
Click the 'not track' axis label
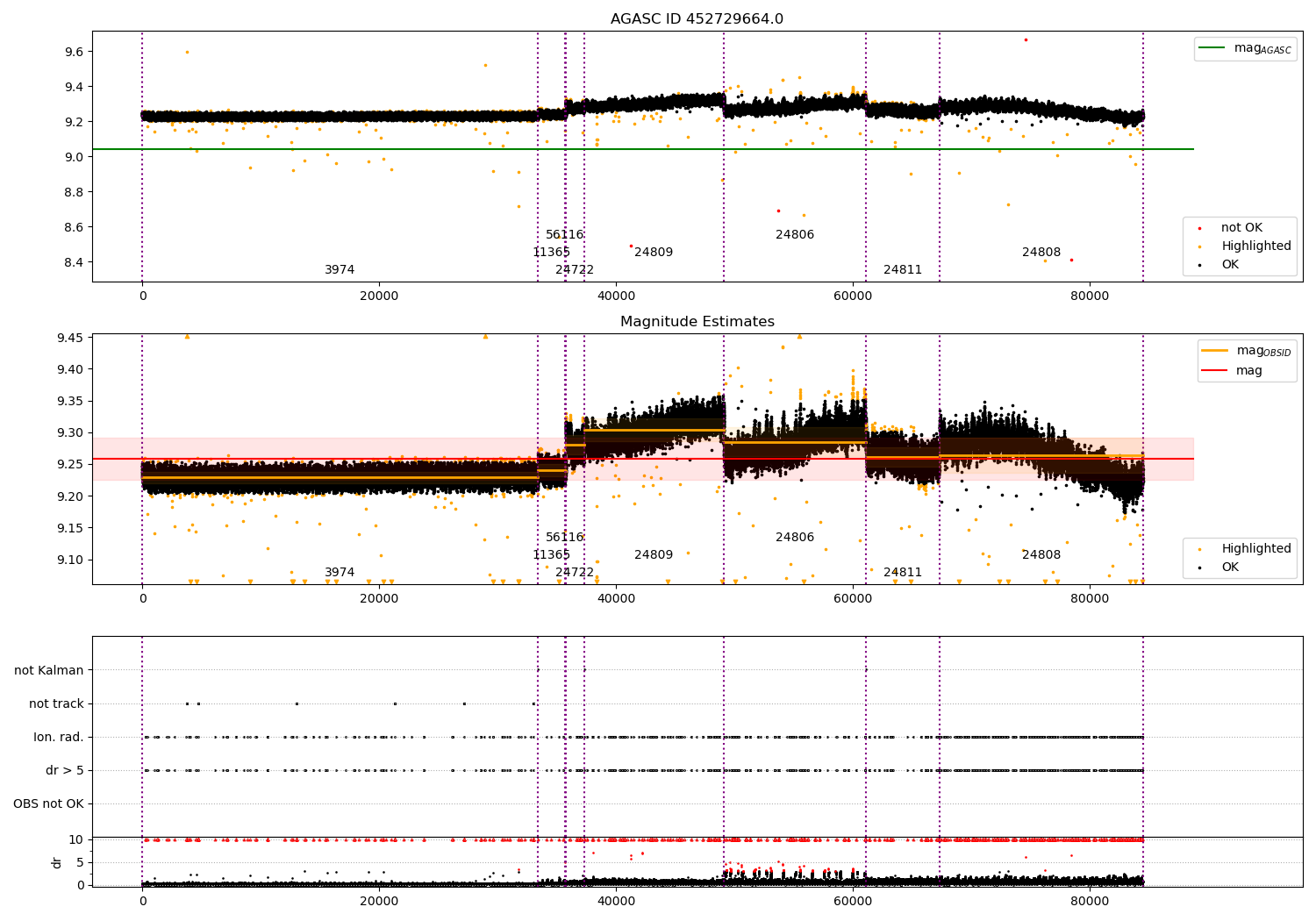tap(56, 703)
